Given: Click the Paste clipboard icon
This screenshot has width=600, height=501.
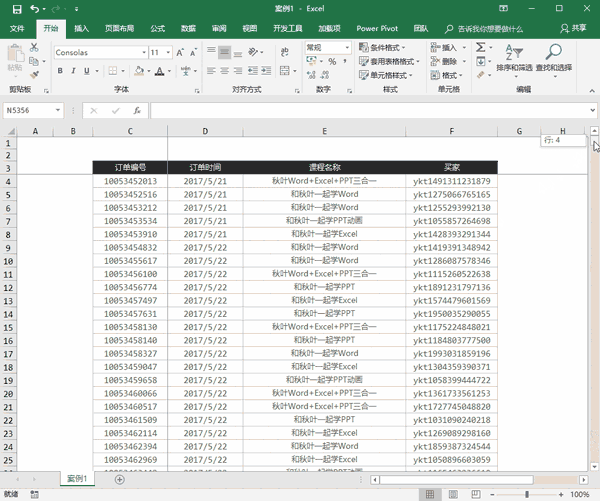Looking at the screenshot, I should (15, 53).
